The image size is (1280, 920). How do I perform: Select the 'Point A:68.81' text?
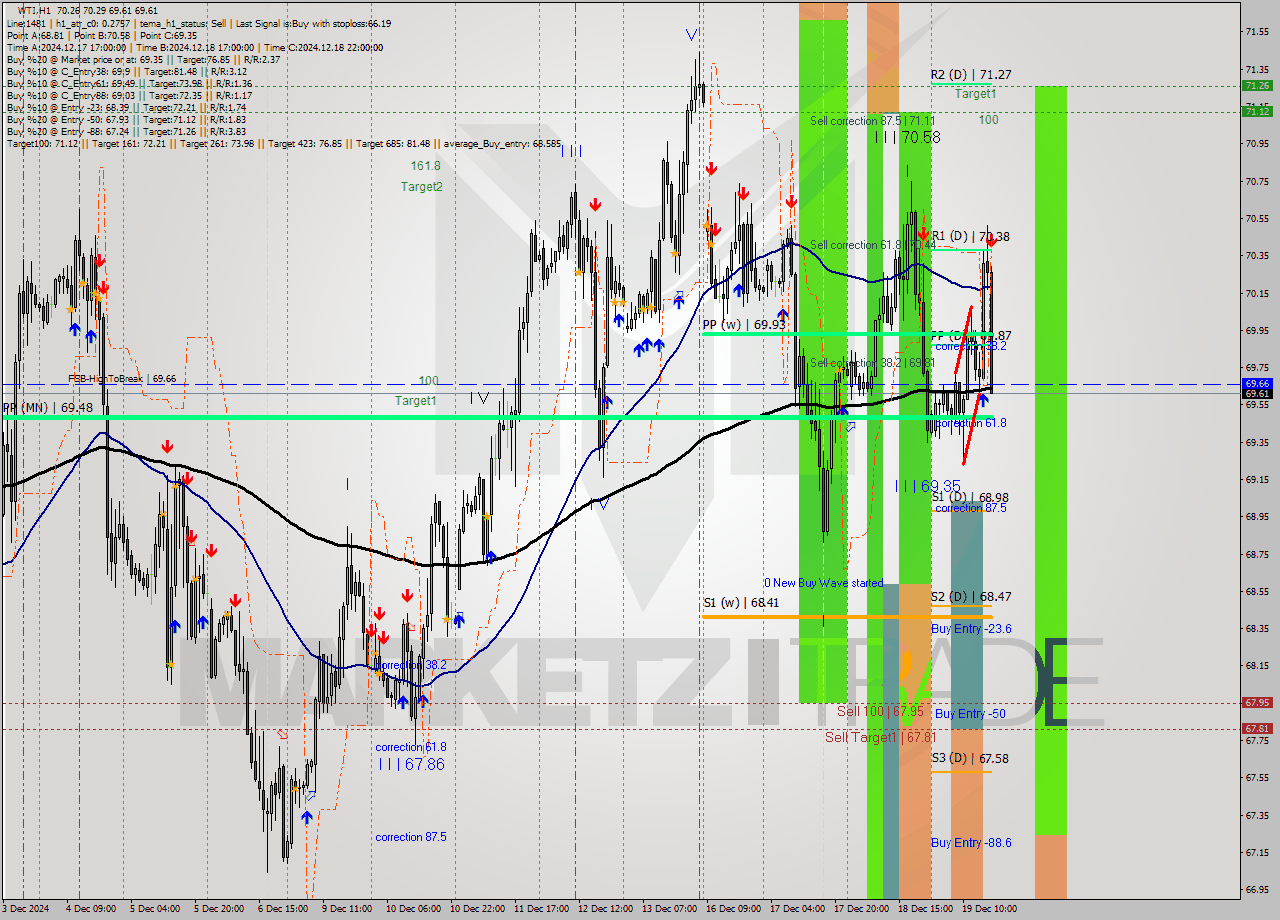tap(38, 35)
